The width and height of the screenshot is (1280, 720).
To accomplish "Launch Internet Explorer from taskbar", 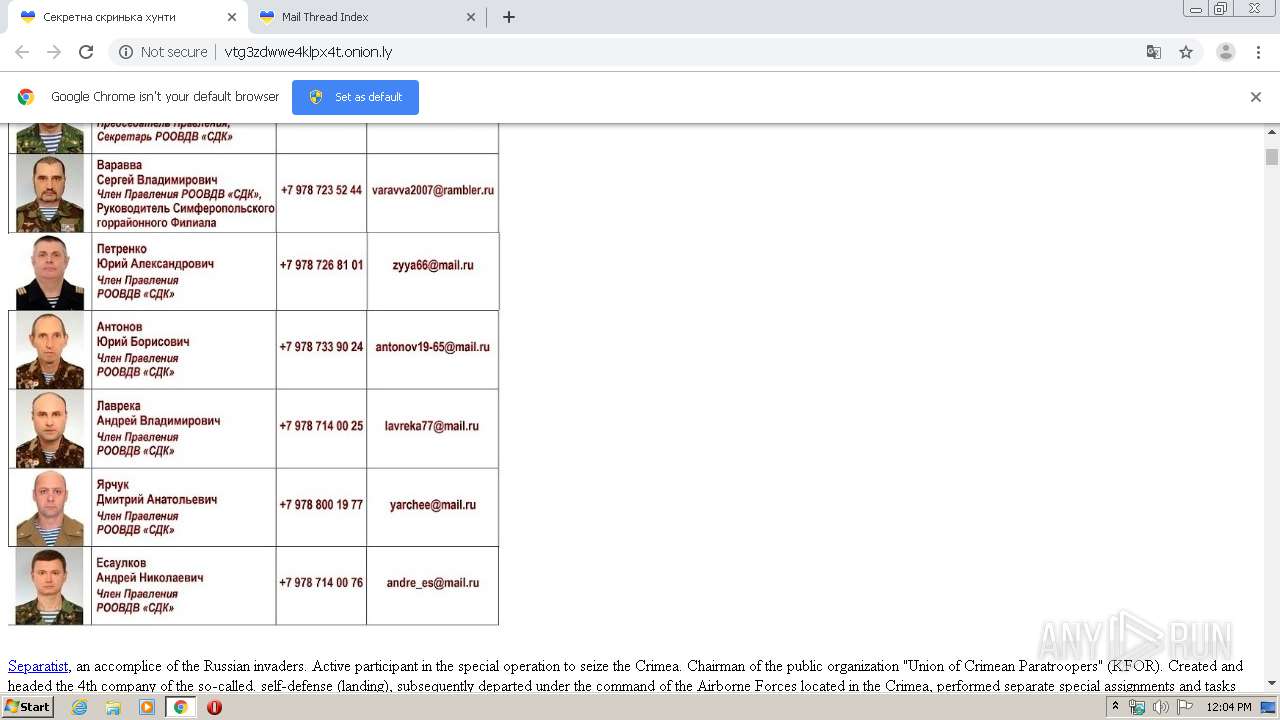I will [79, 707].
